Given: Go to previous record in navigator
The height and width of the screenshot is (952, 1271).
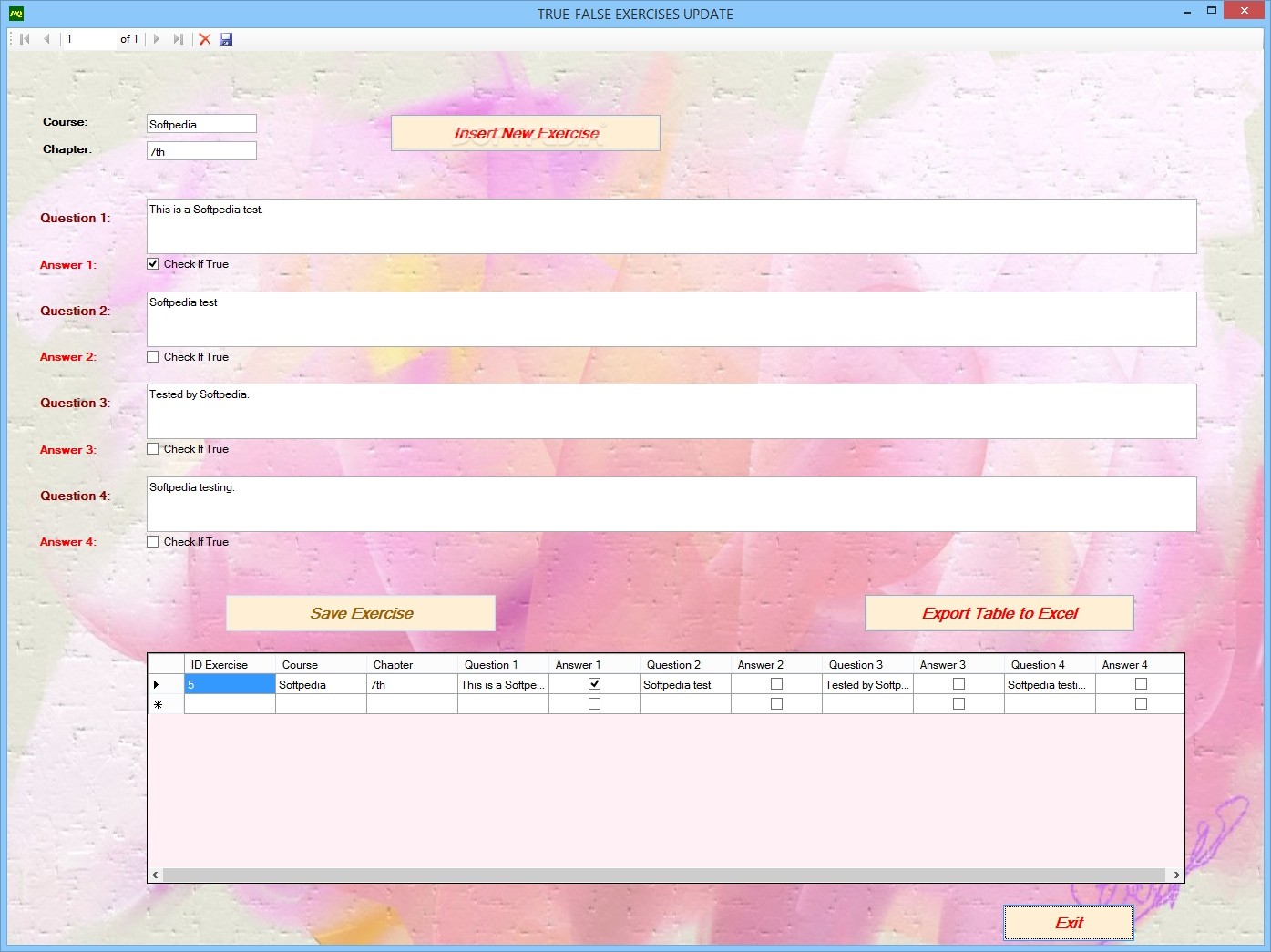Looking at the screenshot, I should (46, 39).
